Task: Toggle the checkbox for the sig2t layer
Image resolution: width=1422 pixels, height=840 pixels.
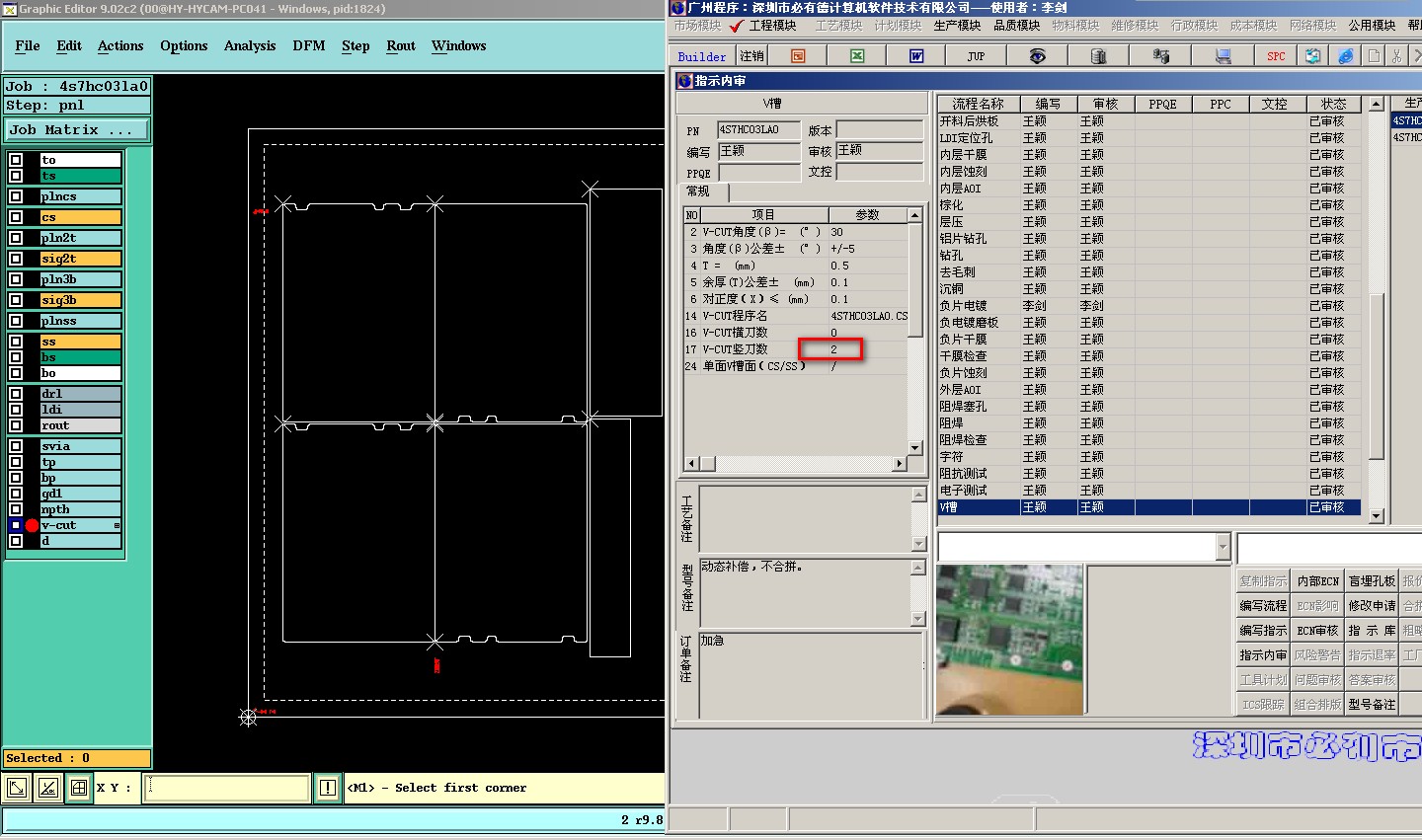Action: [x=16, y=259]
